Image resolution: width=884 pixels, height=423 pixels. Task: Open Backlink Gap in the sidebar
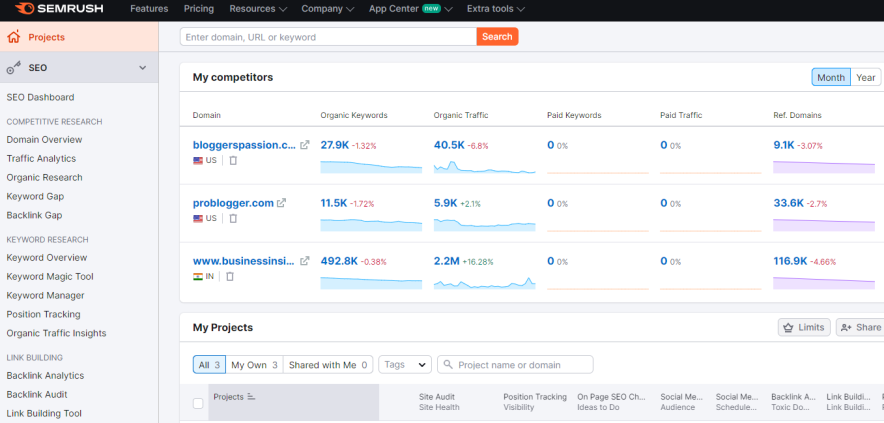click(x=34, y=215)
